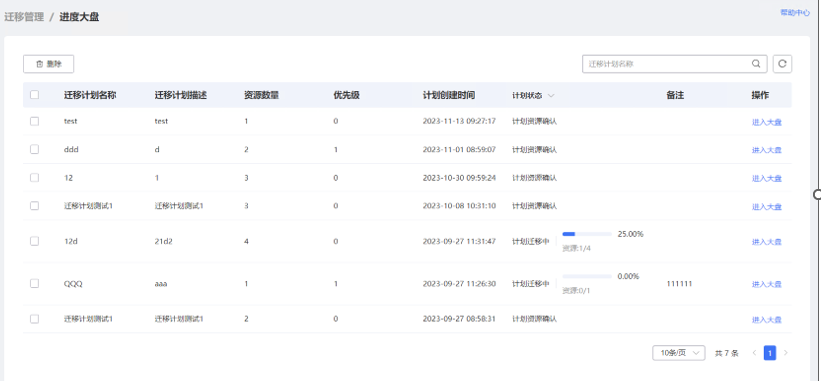821x381 pixels.
Task: Click the 计划创建时间 column header
Action: click(449, 95)
